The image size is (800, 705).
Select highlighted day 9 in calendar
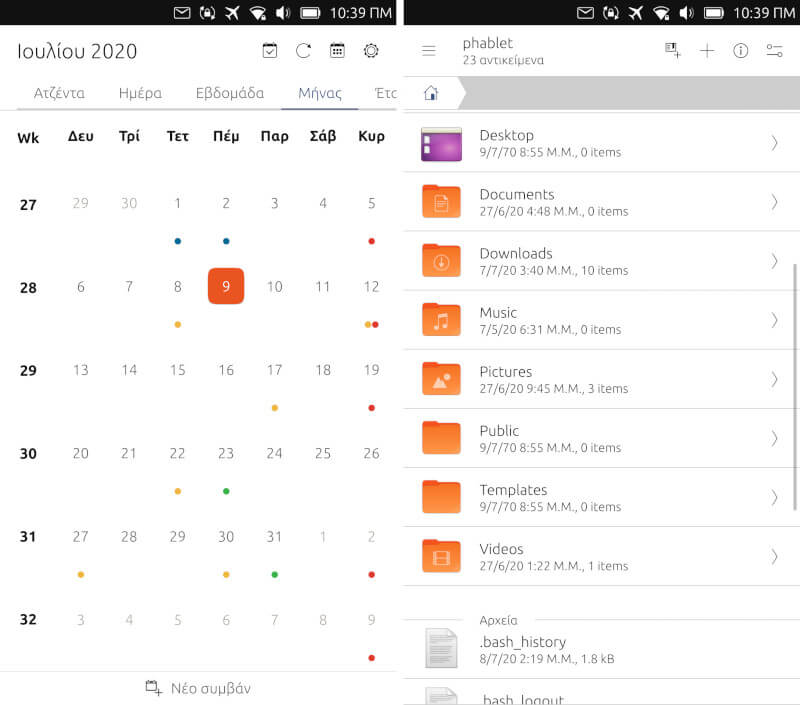(x=226, y=287)
